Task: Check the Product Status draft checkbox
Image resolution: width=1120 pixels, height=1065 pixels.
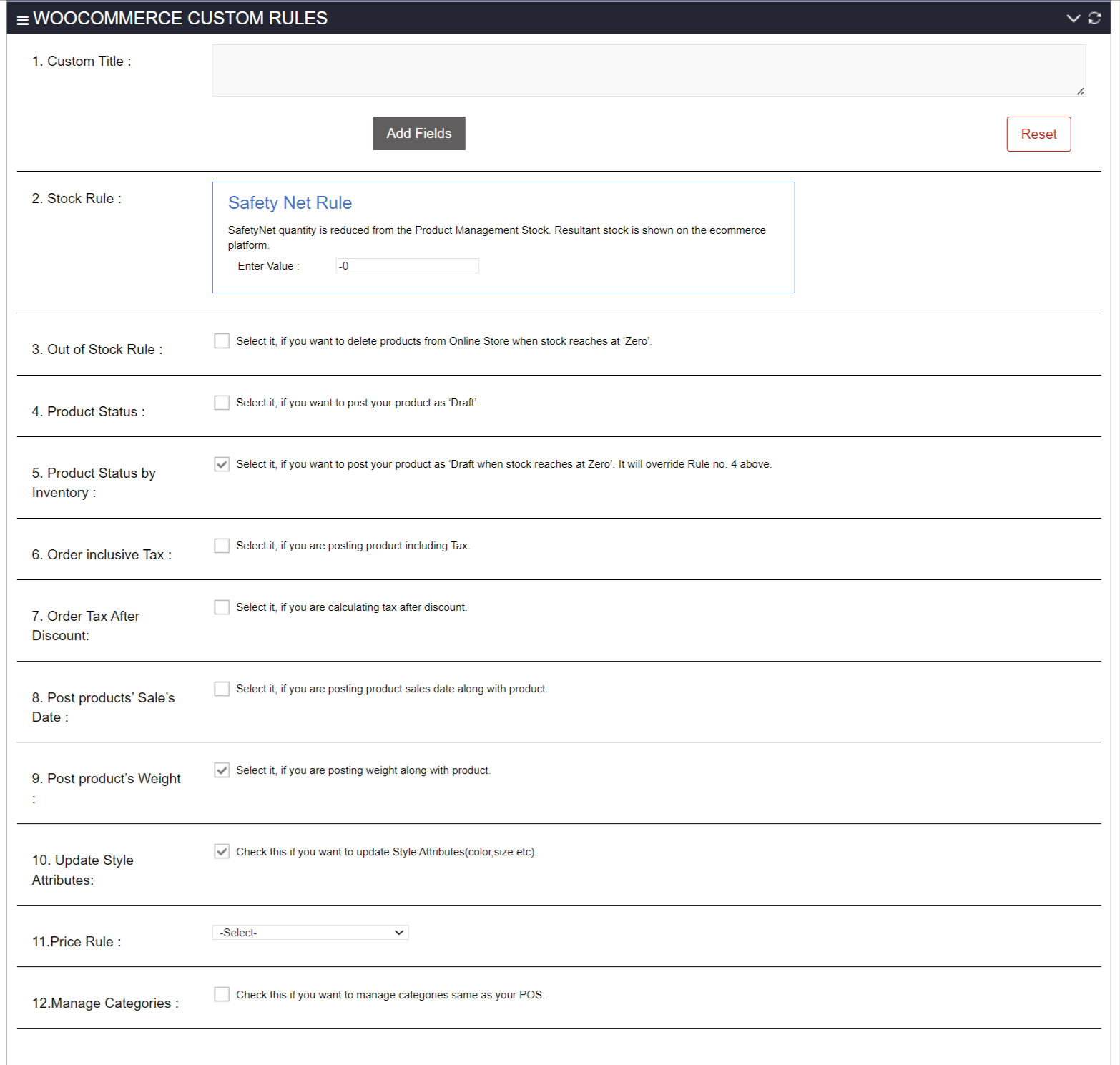Action: (222, 403)
